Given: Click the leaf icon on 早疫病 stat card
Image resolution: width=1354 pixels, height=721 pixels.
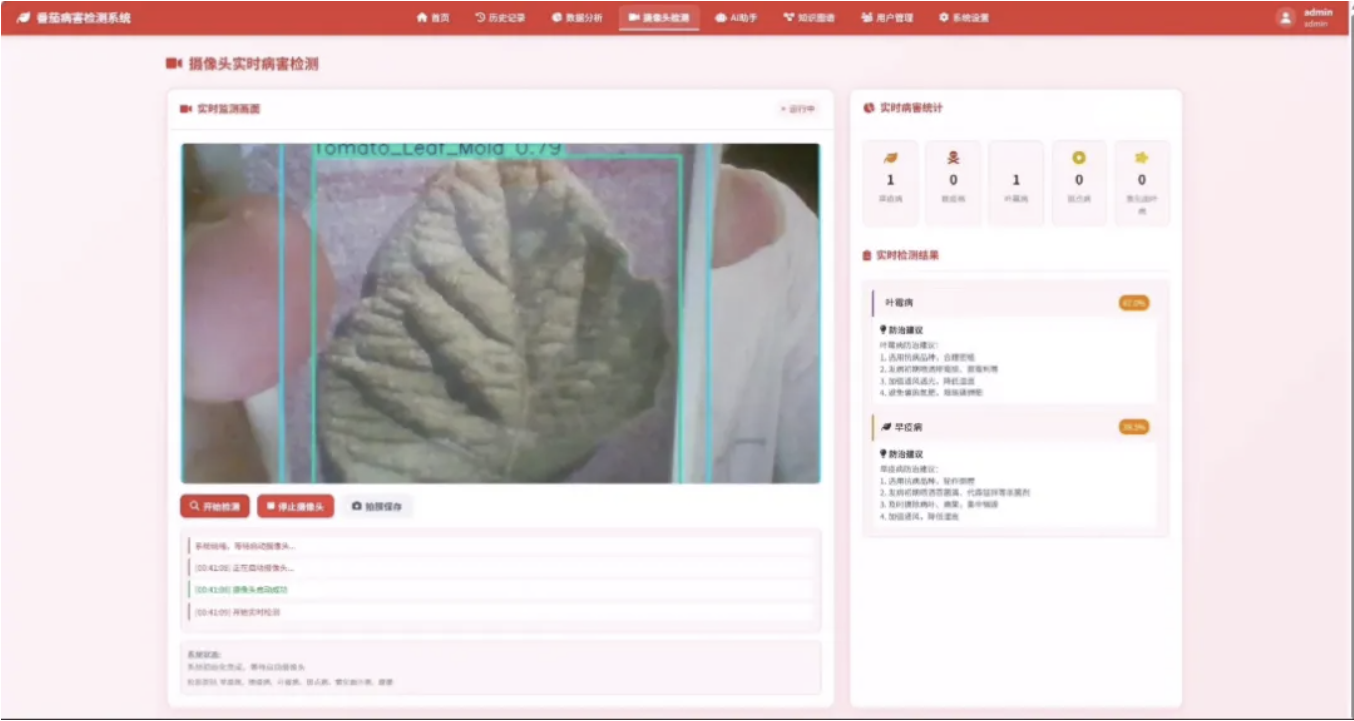Looking at the screenshot, I should [x=890, y=158].
